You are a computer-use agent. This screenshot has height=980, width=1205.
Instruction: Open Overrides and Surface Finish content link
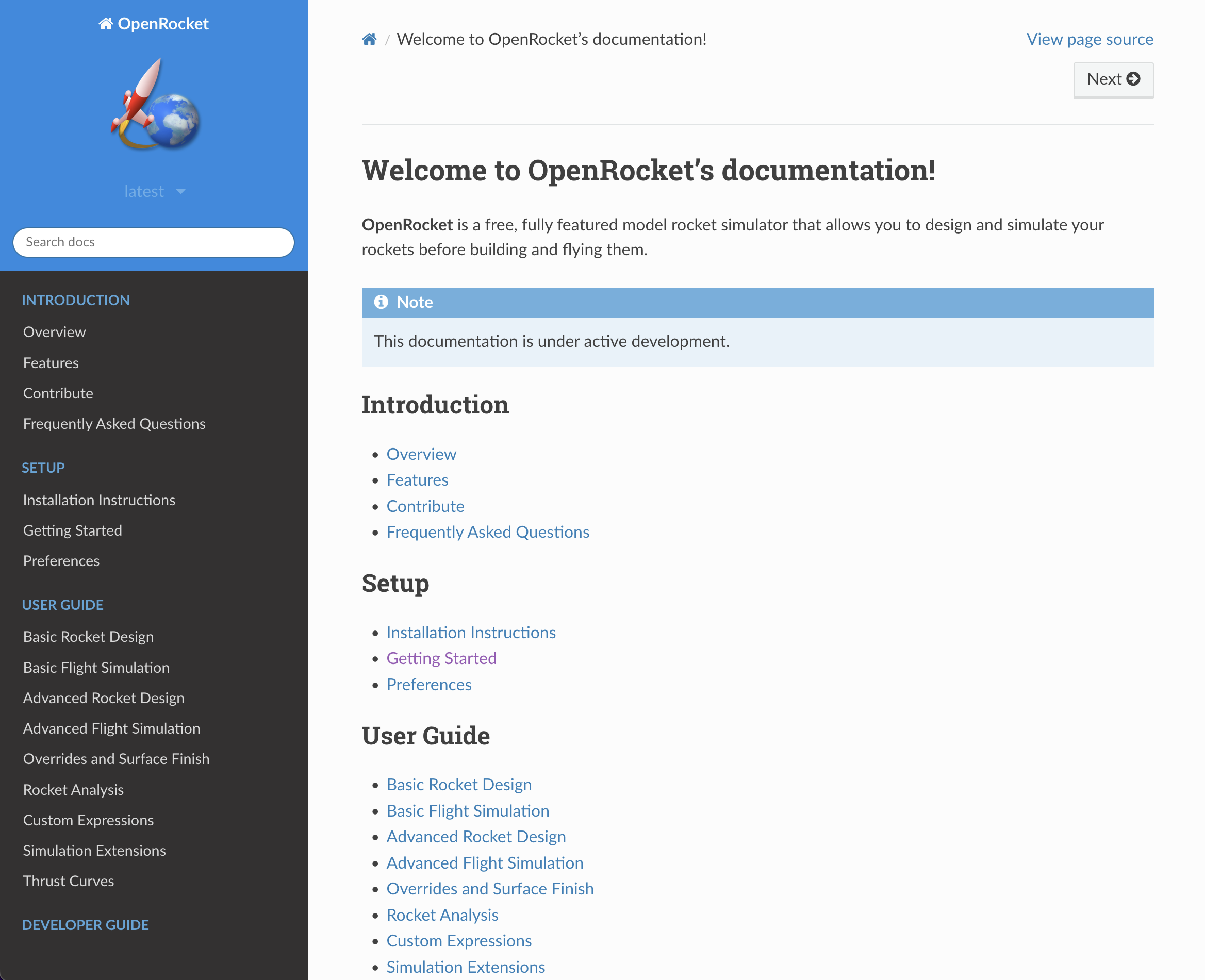point(489,889)
